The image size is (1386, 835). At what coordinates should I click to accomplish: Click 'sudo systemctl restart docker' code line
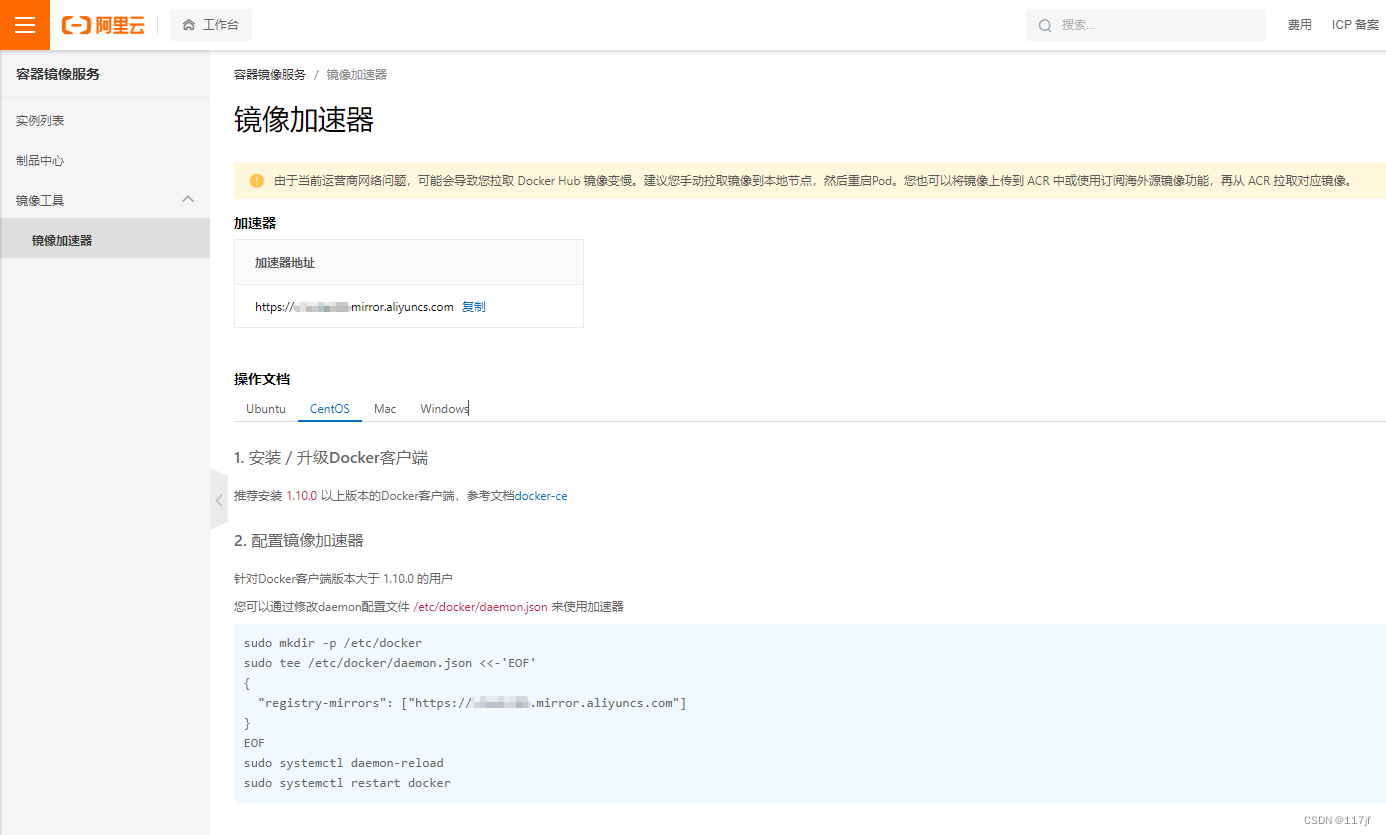coord(347,783)
